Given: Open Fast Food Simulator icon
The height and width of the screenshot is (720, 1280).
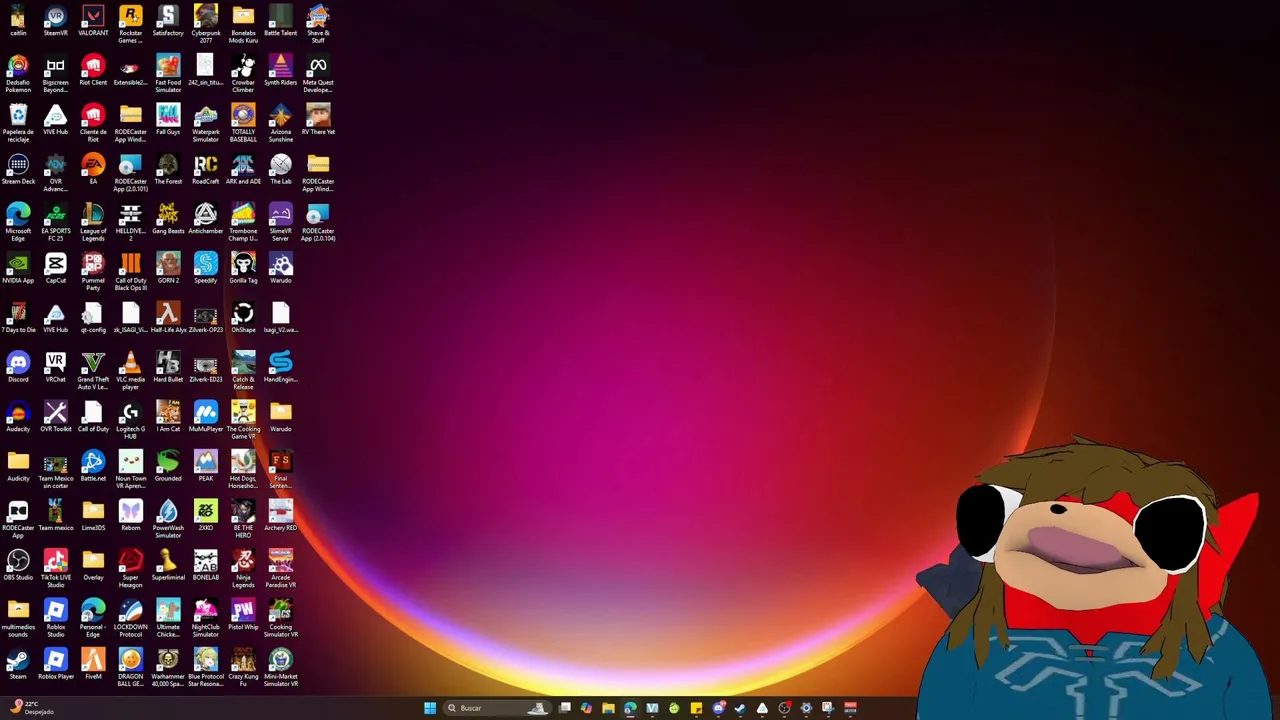Looking at the screenshot, I should (x=168, y=74).
